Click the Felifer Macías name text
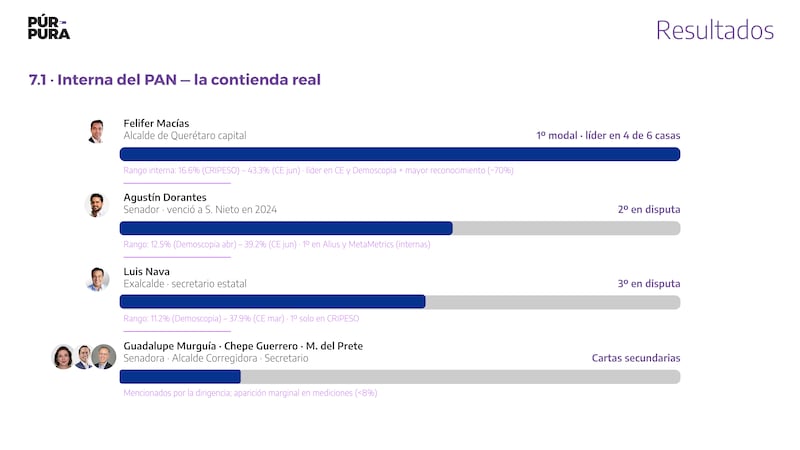800x450 pixels. click(156, 123)
